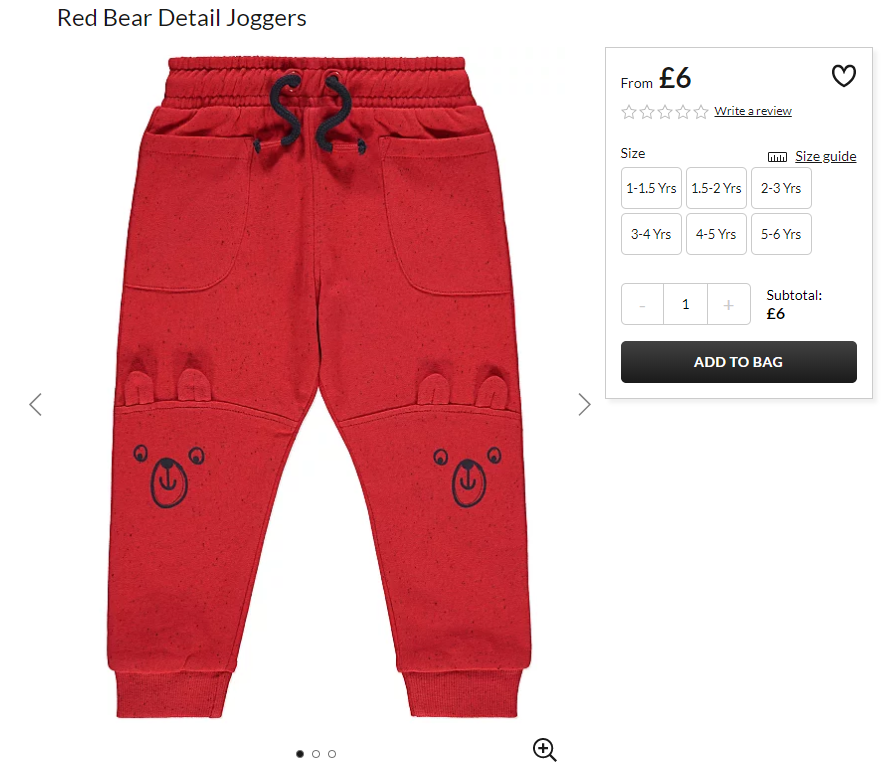This screenshot has width=885, height=769.
Task: Pick the 5-6 Yrs size option
Action: tap(781, 234)
